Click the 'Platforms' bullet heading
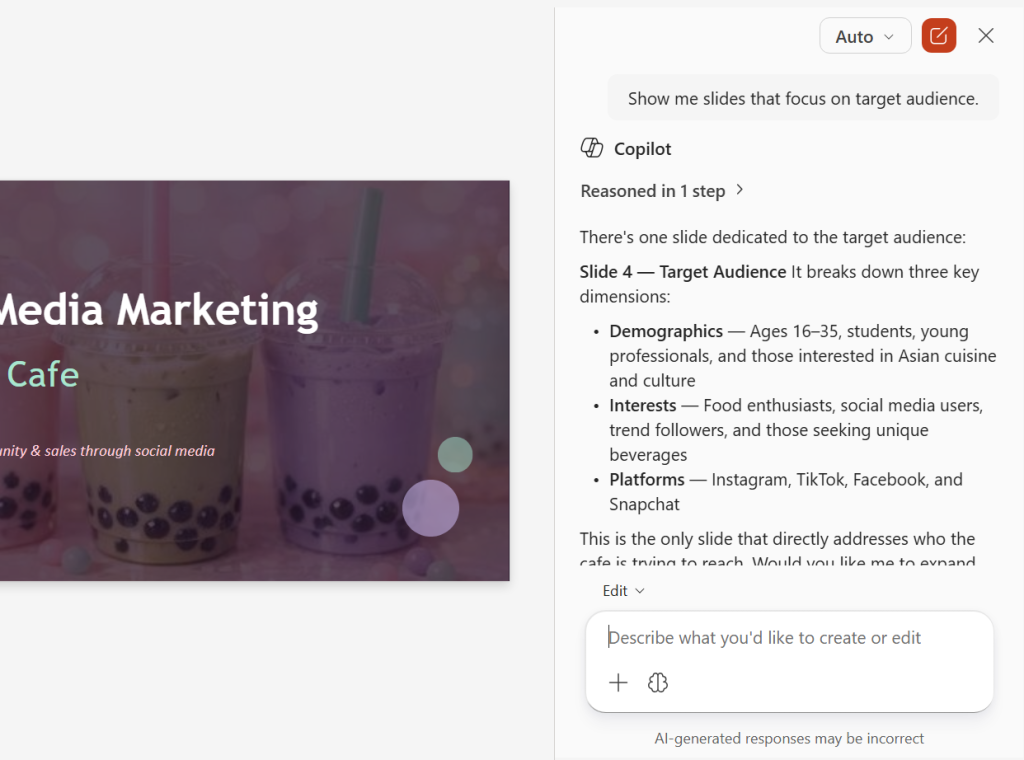 [647, 480]
